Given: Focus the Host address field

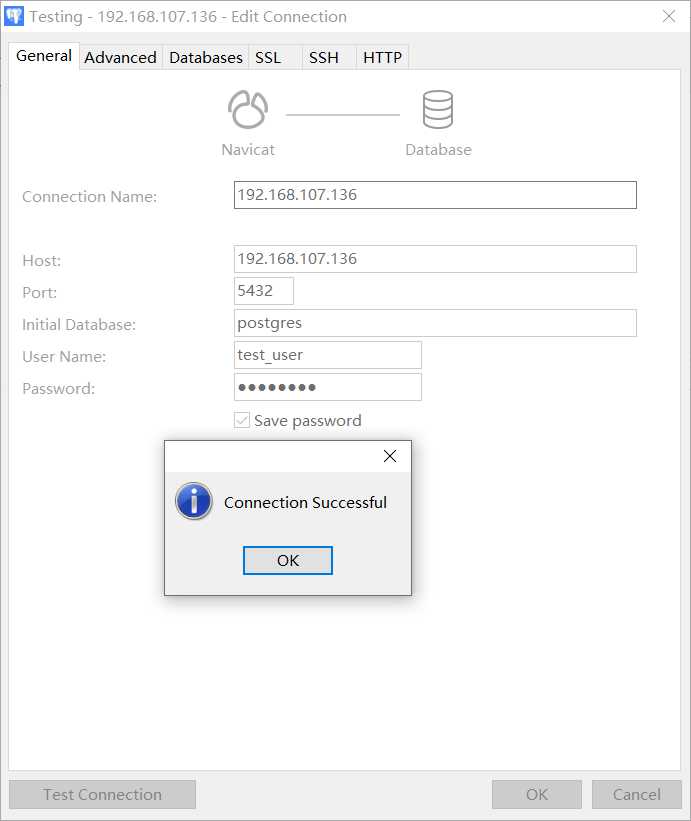Looking at the screenshot, I should tap(435, 259).
